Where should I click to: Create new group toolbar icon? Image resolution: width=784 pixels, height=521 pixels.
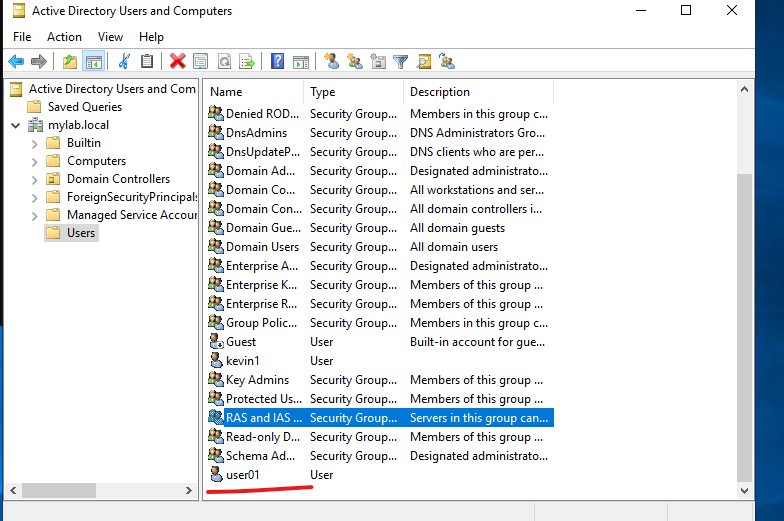pyautogui.click(x=354, y=62)
